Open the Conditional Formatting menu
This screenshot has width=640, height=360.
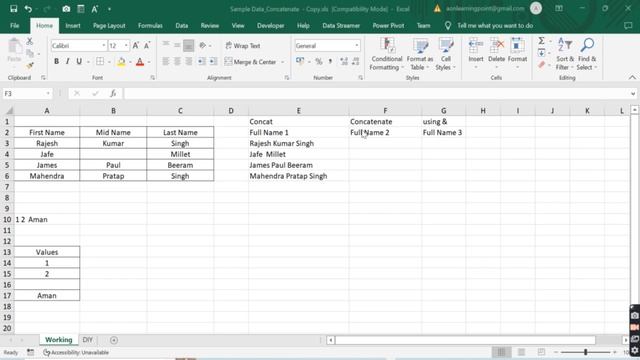[386, 54]
